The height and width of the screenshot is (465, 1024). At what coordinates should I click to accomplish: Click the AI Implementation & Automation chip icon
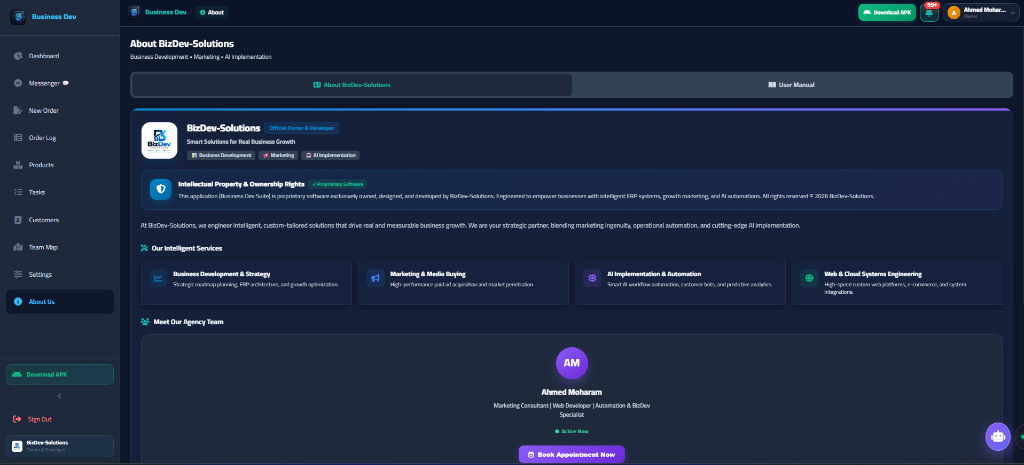(x=592, y=278)
